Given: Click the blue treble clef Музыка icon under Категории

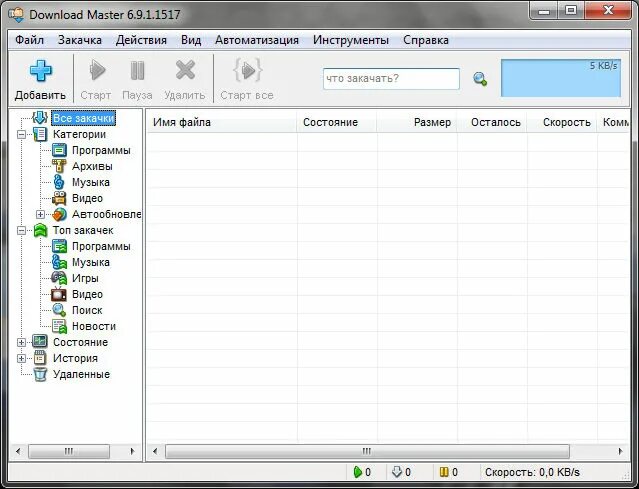Looking at the screenshot, I should 59,182.
